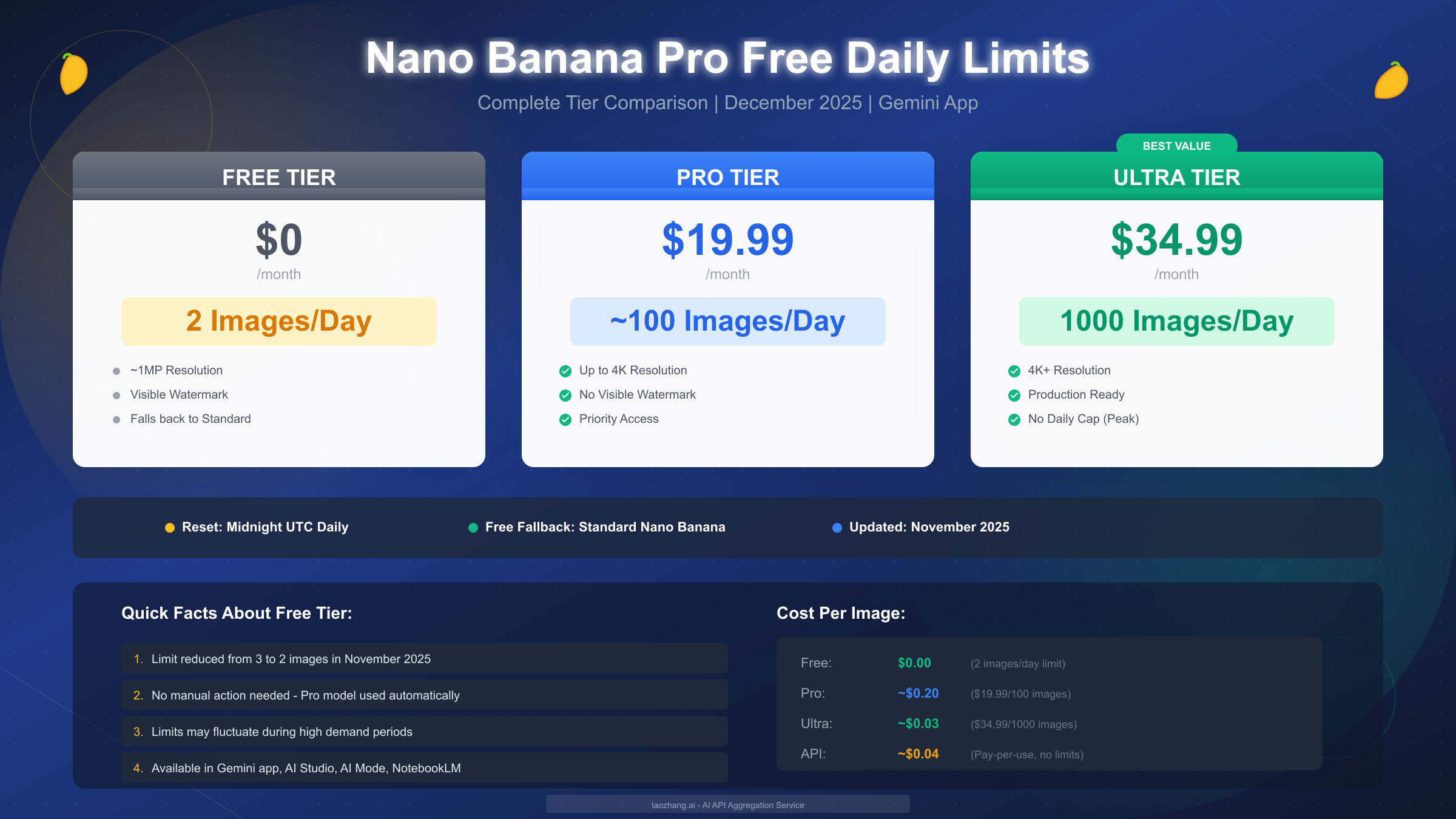Click the yellow dot beside Reset: Midnight UTC
The image size is (1456, 819).
(170, 528)
